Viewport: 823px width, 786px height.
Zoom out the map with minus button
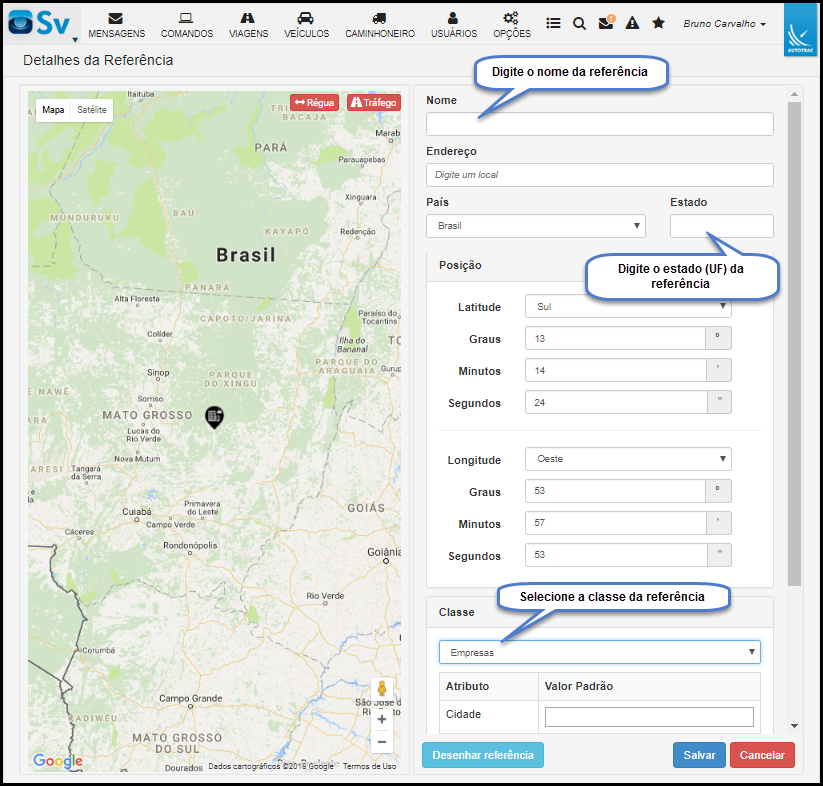pos(382,742)
